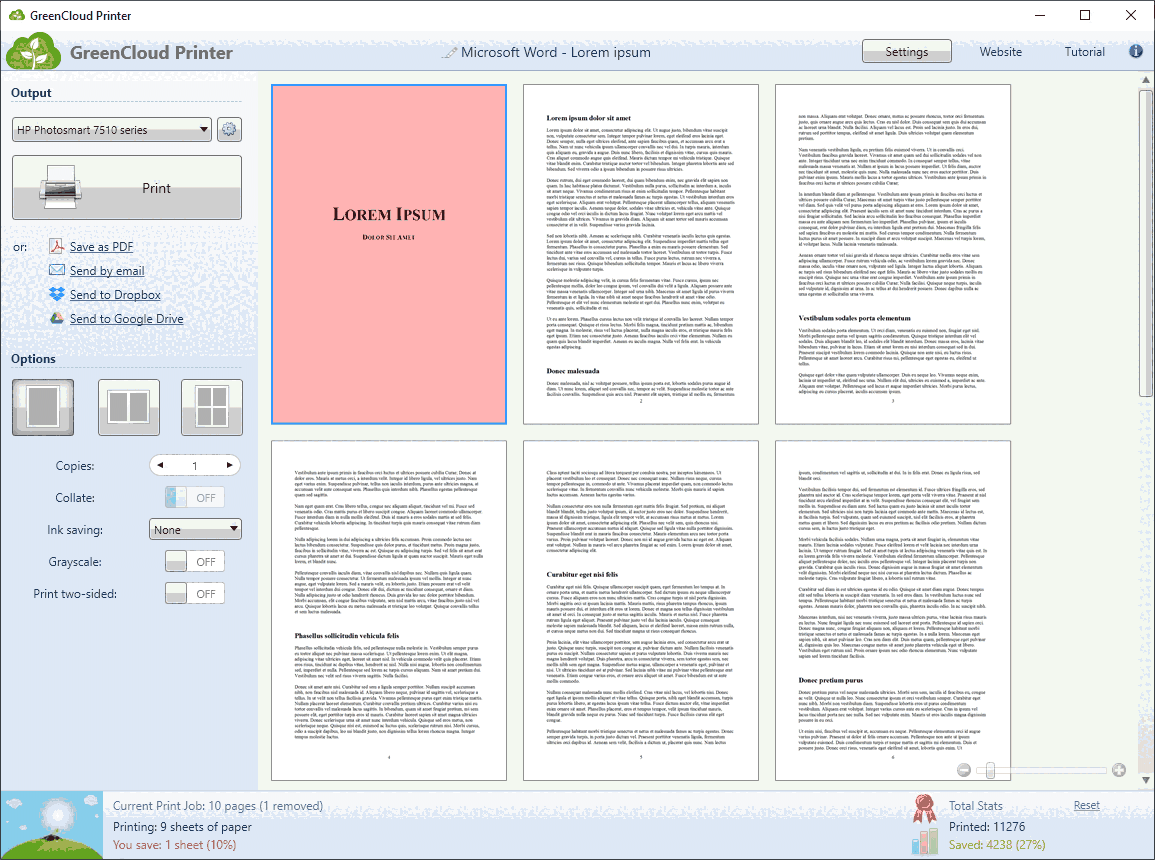
Task: Switch to the Settings view
Action: click(906, 51)
